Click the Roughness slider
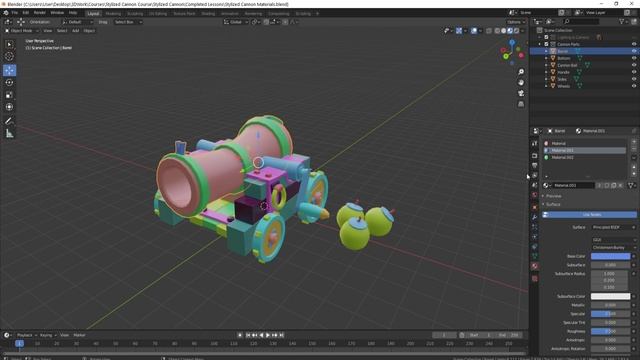640x360 pixels. (x=610, y=331)
